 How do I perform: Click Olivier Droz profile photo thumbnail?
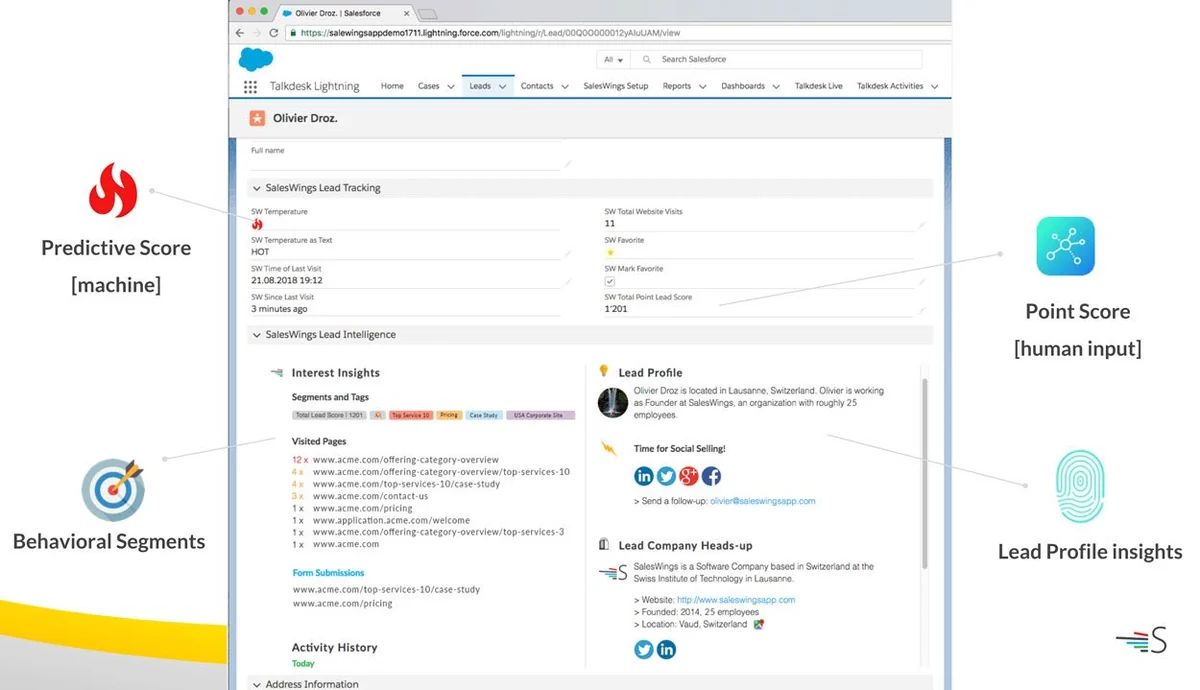click(x=613, y=403)
